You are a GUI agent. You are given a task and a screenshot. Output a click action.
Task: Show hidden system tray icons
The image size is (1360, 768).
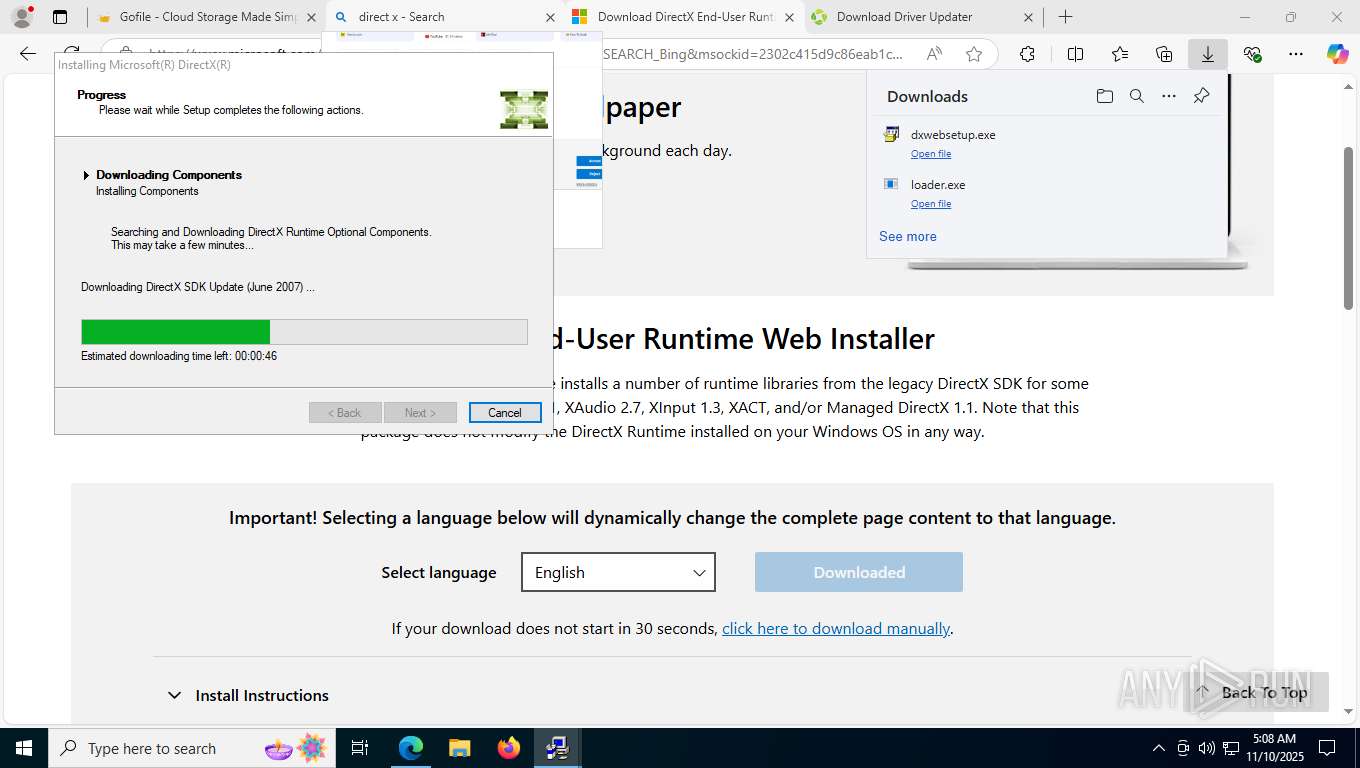click(x=1159, y=748)
